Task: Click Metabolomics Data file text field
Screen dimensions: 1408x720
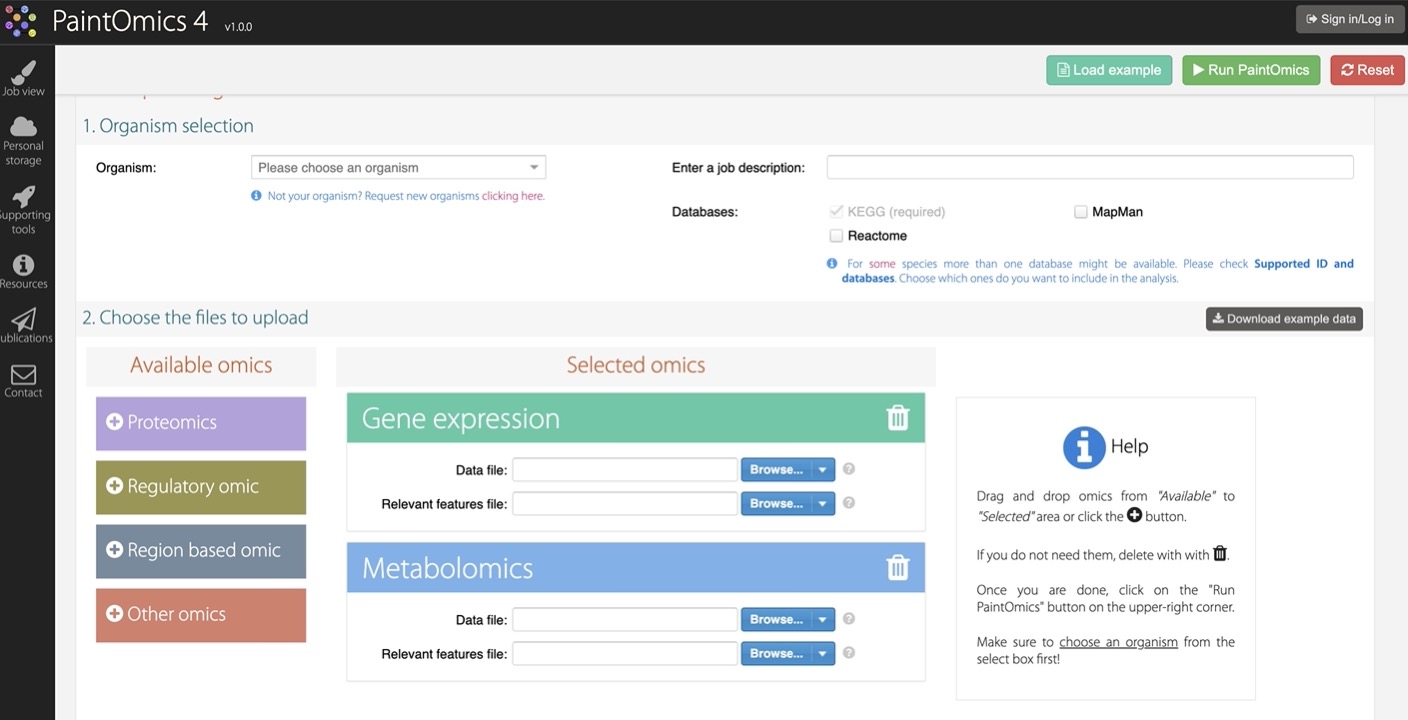Action: point(625,620)
